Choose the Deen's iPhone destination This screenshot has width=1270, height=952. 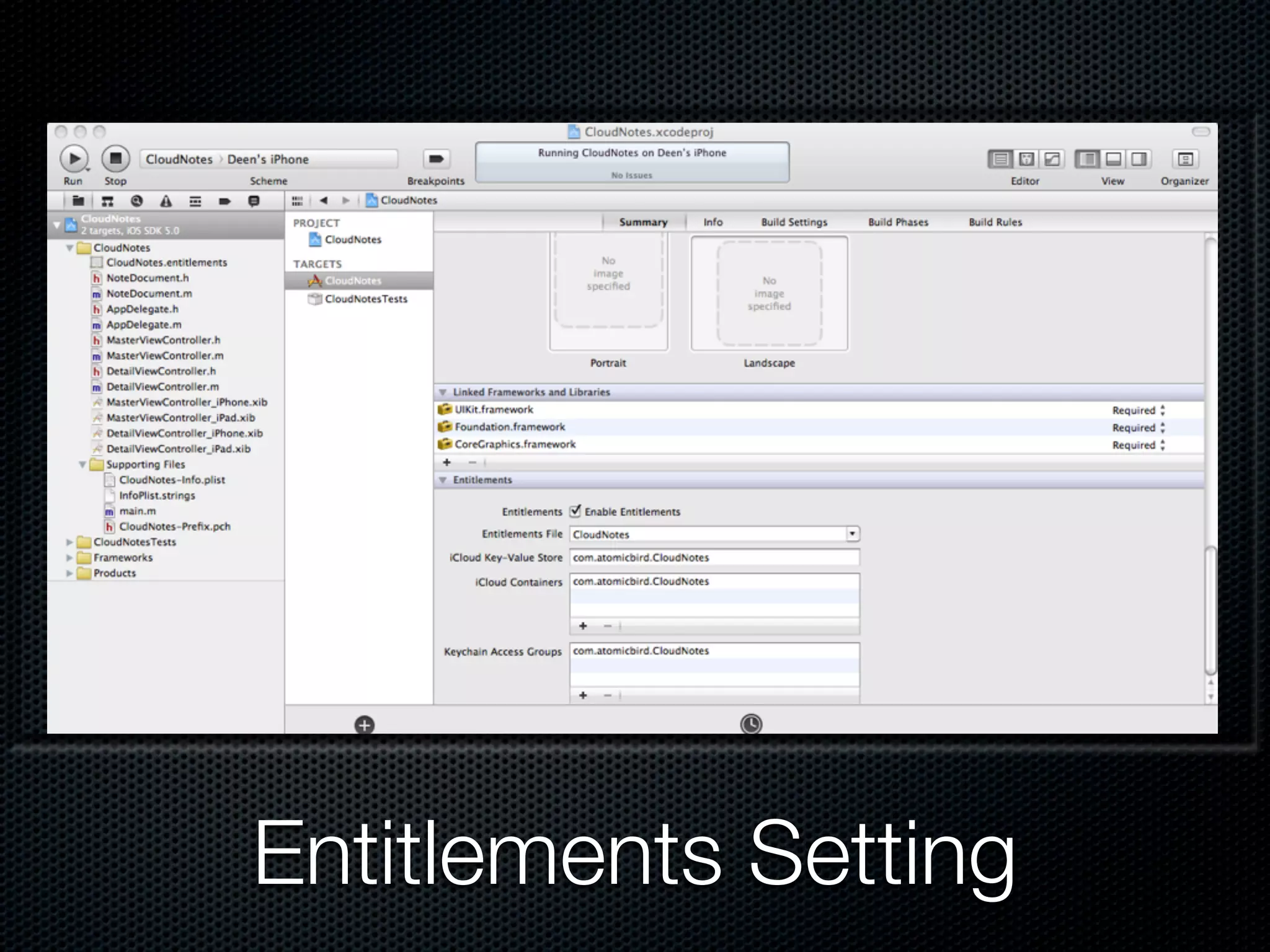268,159
